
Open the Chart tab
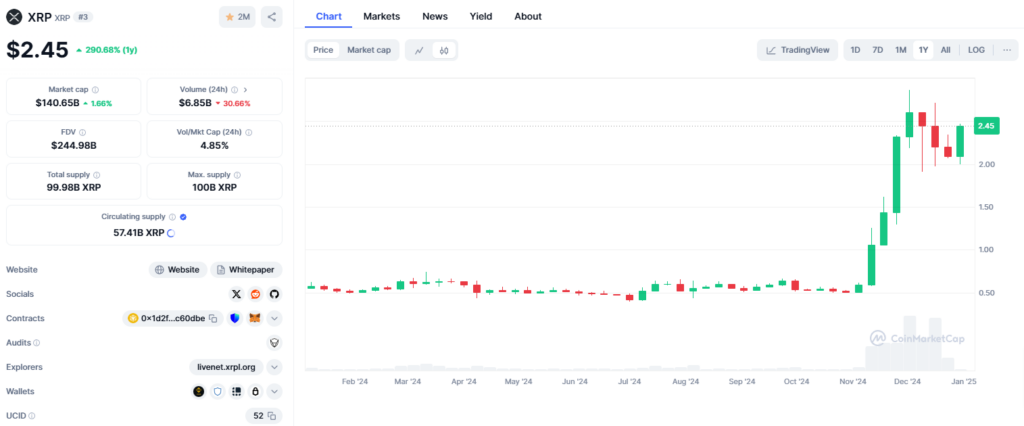(x=328, y=16)
